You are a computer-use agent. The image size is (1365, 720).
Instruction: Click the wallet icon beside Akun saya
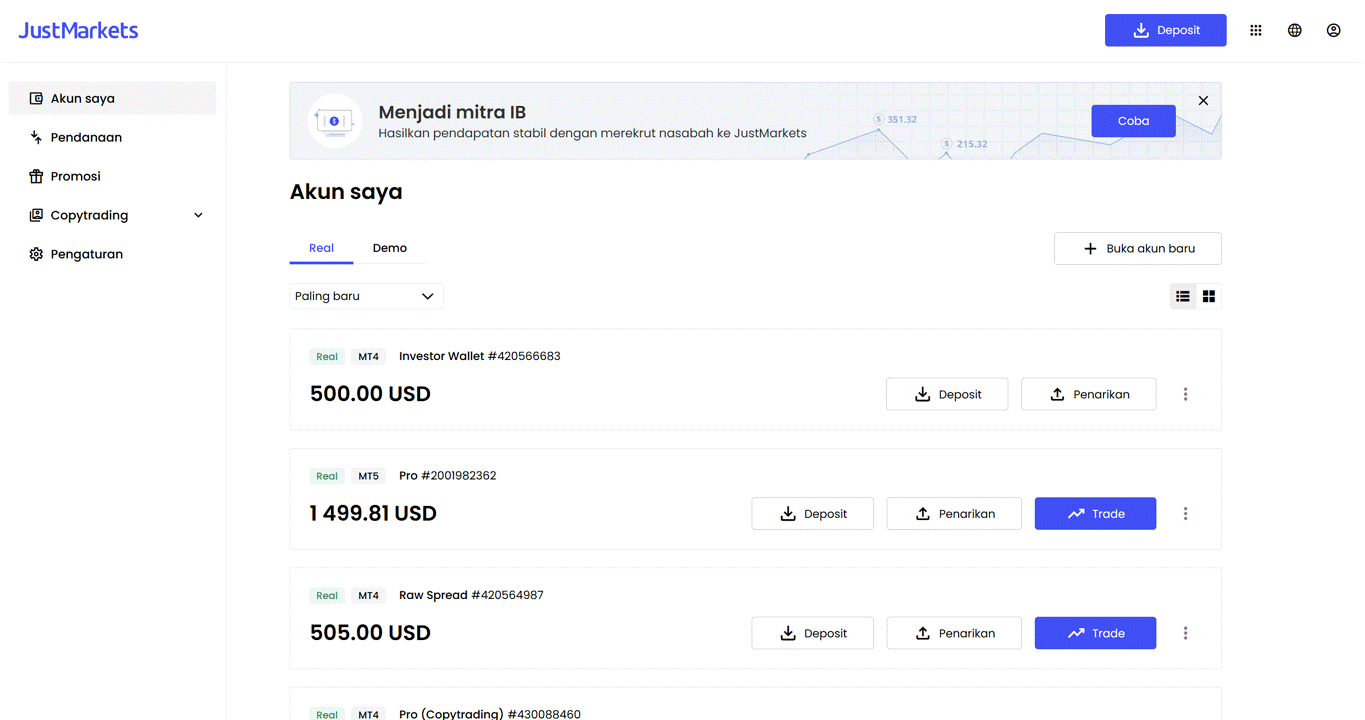coord(36,98)
